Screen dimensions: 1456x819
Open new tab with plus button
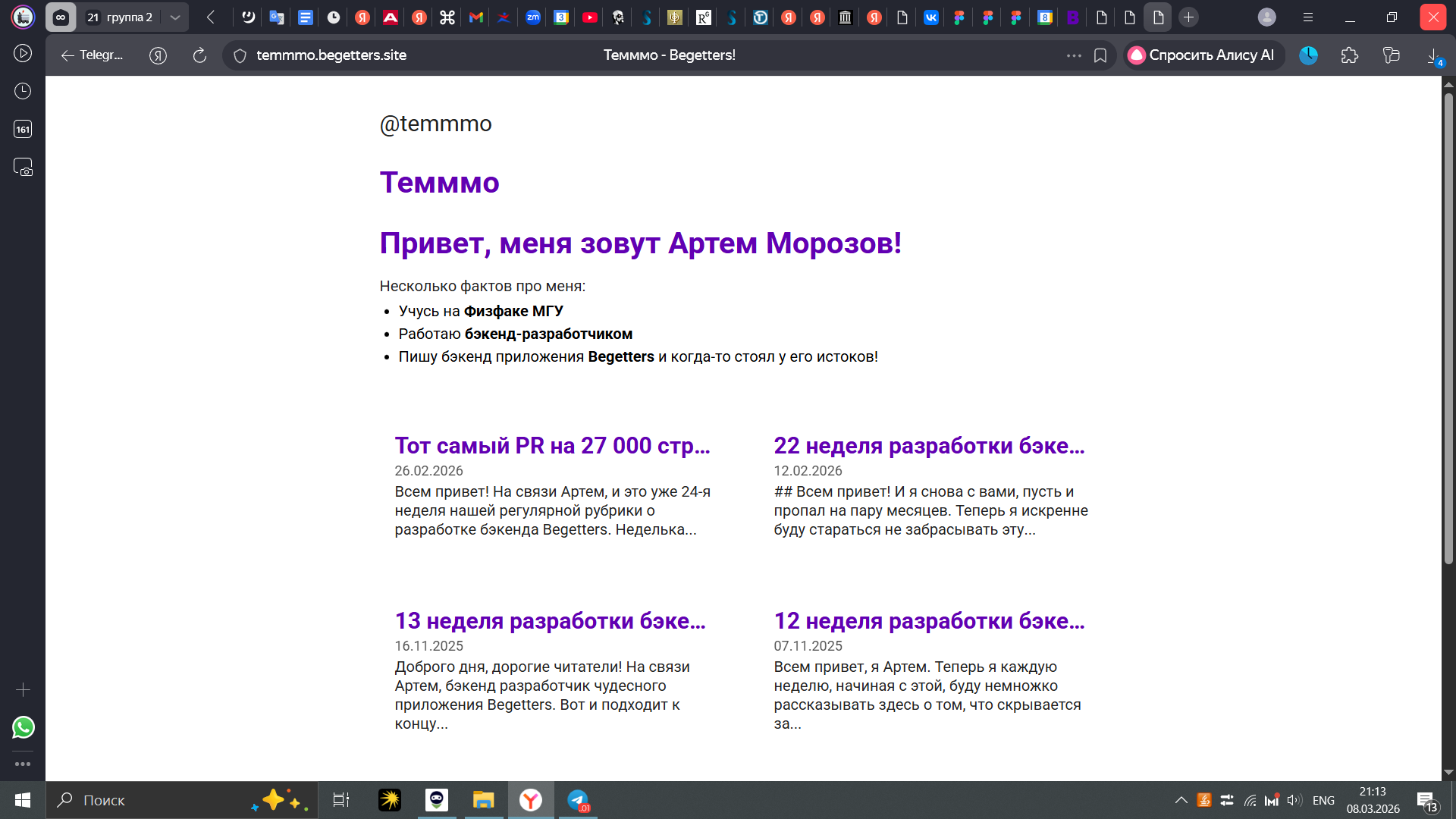coord(1188,17)
